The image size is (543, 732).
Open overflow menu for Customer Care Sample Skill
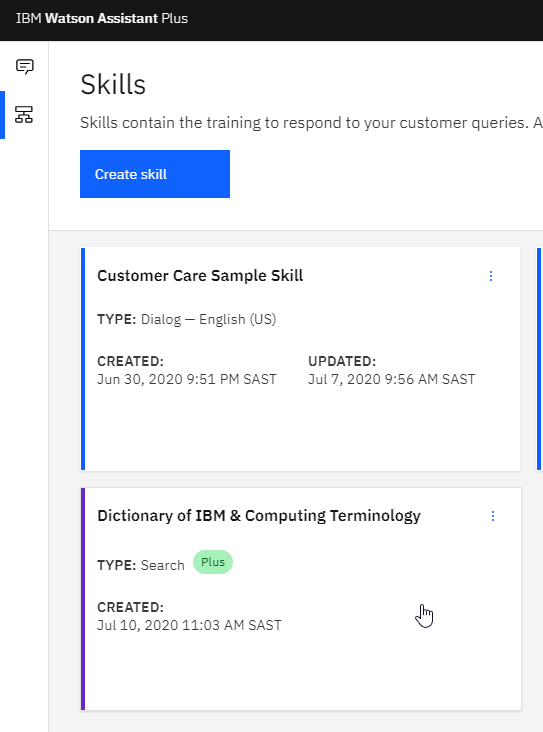pyautogui.click(x=491, y=276)
